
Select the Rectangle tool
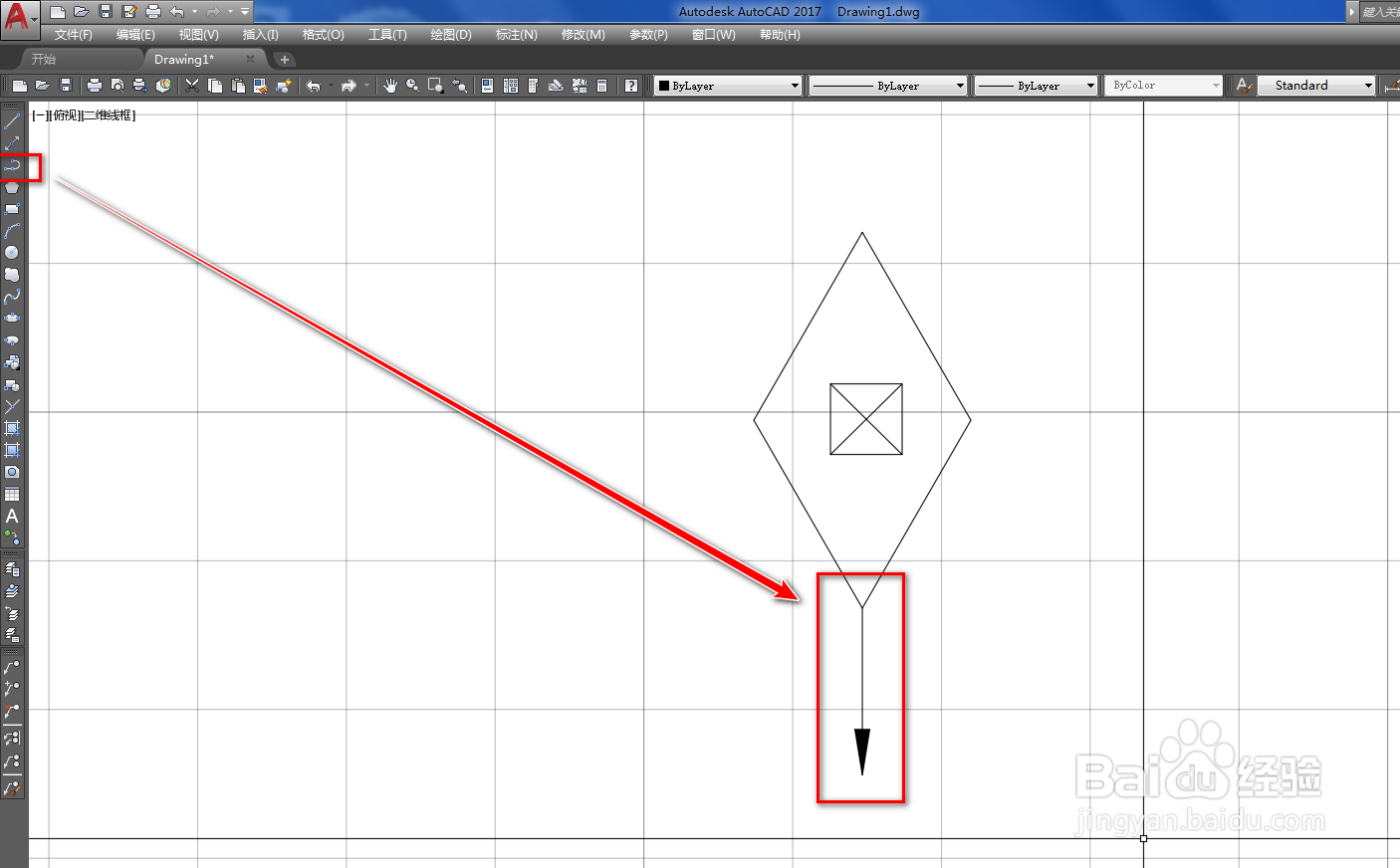pos(12,209)
